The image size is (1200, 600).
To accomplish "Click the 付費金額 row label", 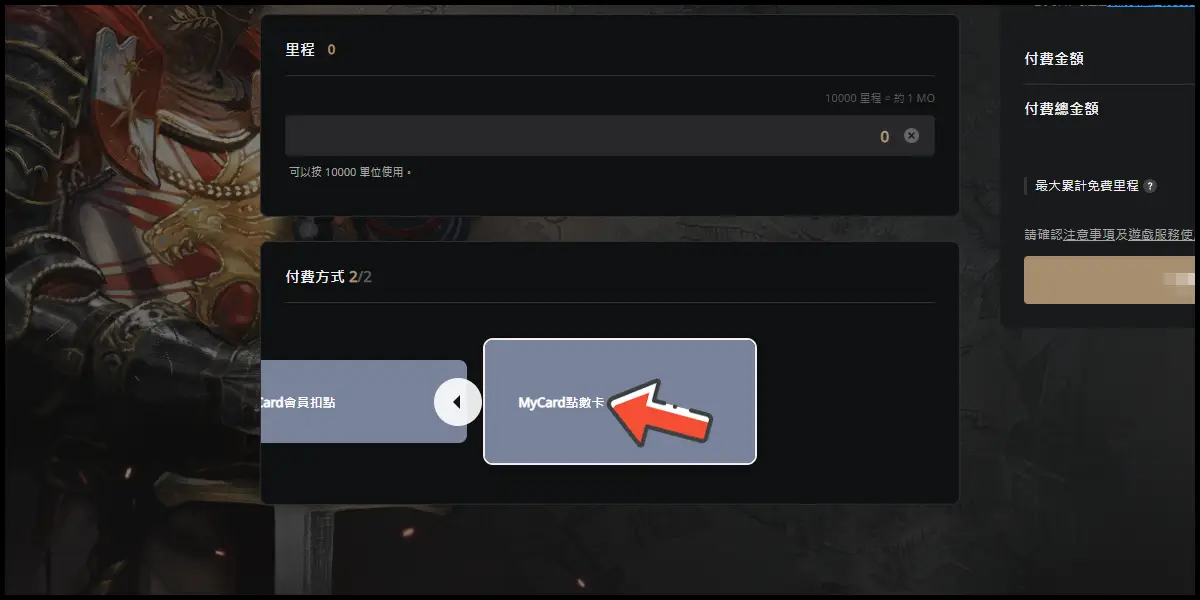I will (1054, 59).
